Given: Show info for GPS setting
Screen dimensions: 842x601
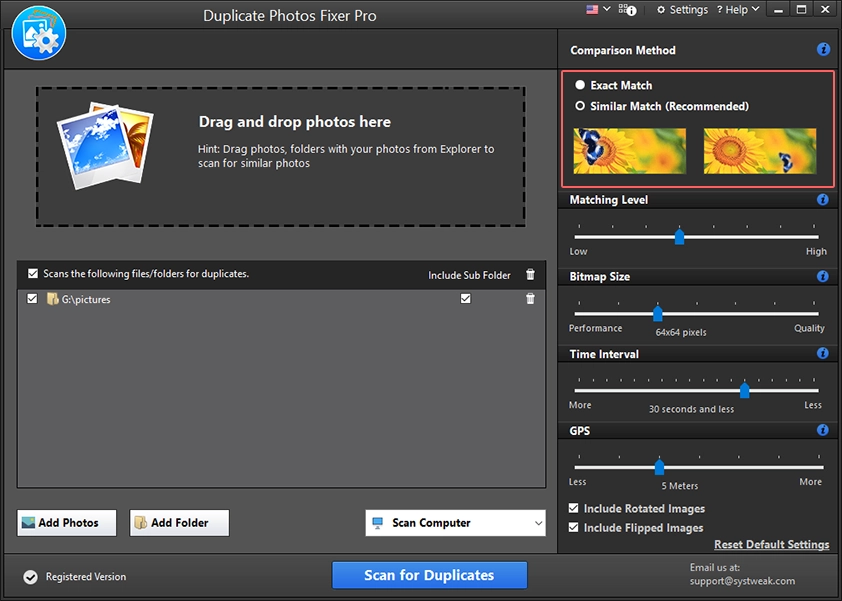Looking at the screenshot, I should tap(822, 430).
